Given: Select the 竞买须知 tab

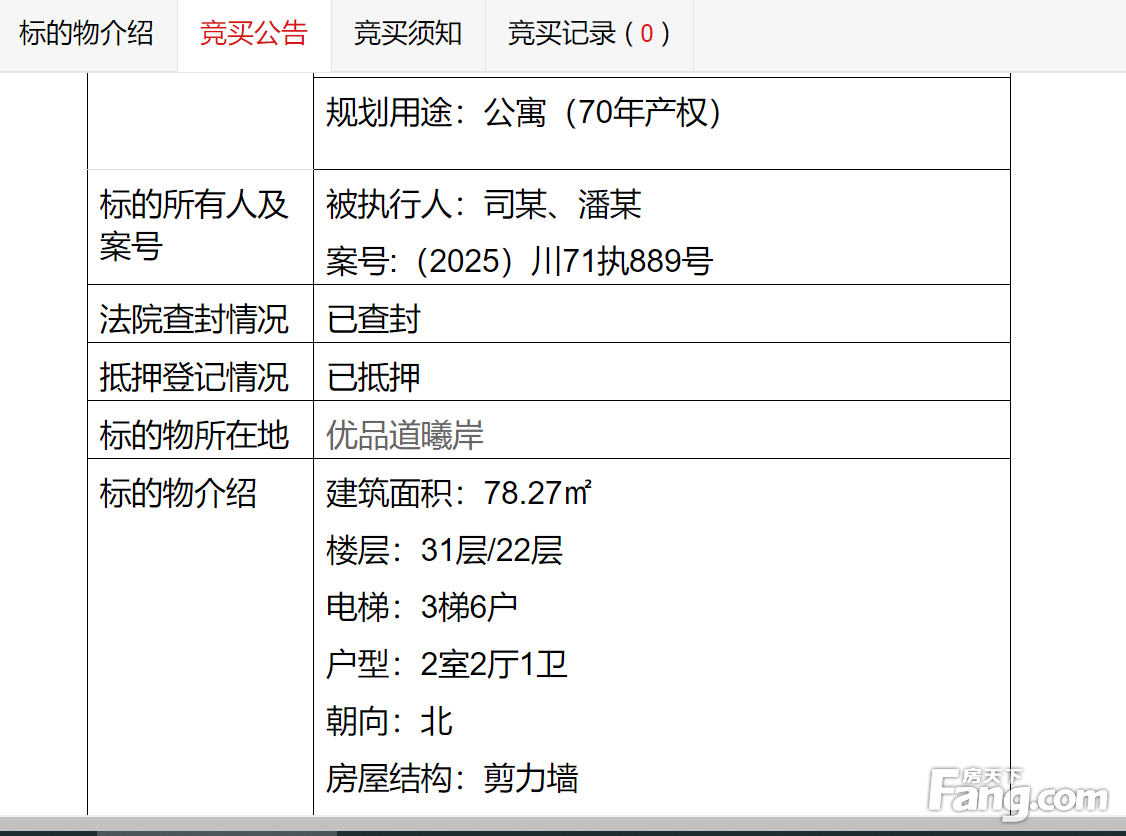Looking at the screenshot, I should pos(408,34).
